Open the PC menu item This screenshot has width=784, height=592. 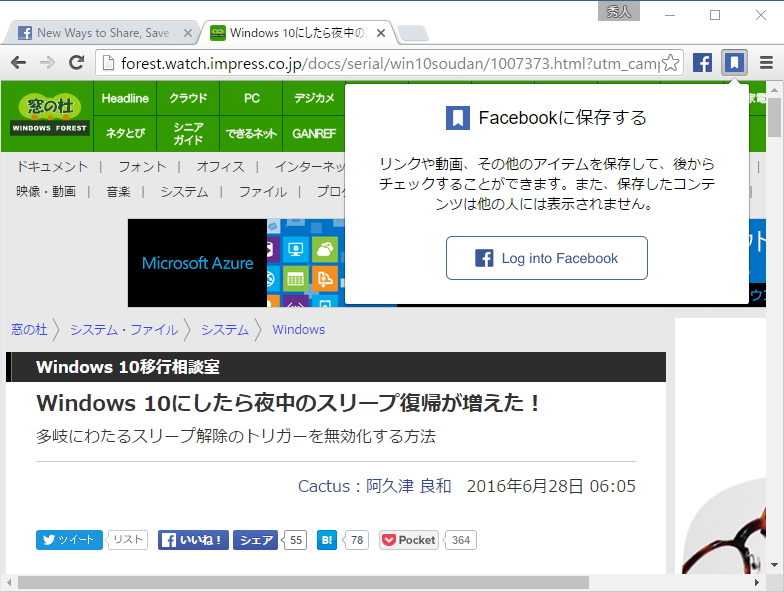point(251,98)
